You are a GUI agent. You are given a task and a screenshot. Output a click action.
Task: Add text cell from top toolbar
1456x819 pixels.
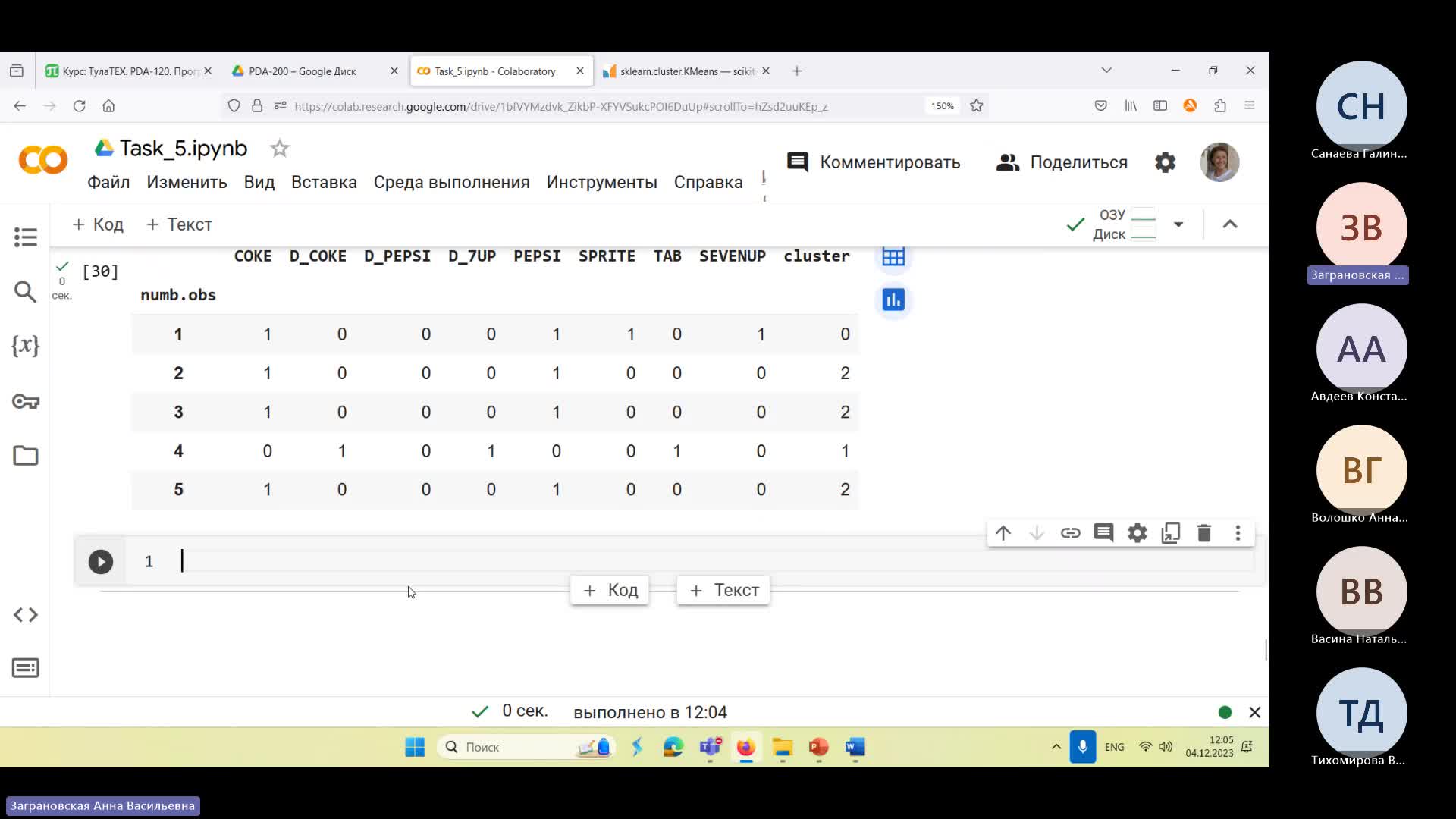point(179,224)
